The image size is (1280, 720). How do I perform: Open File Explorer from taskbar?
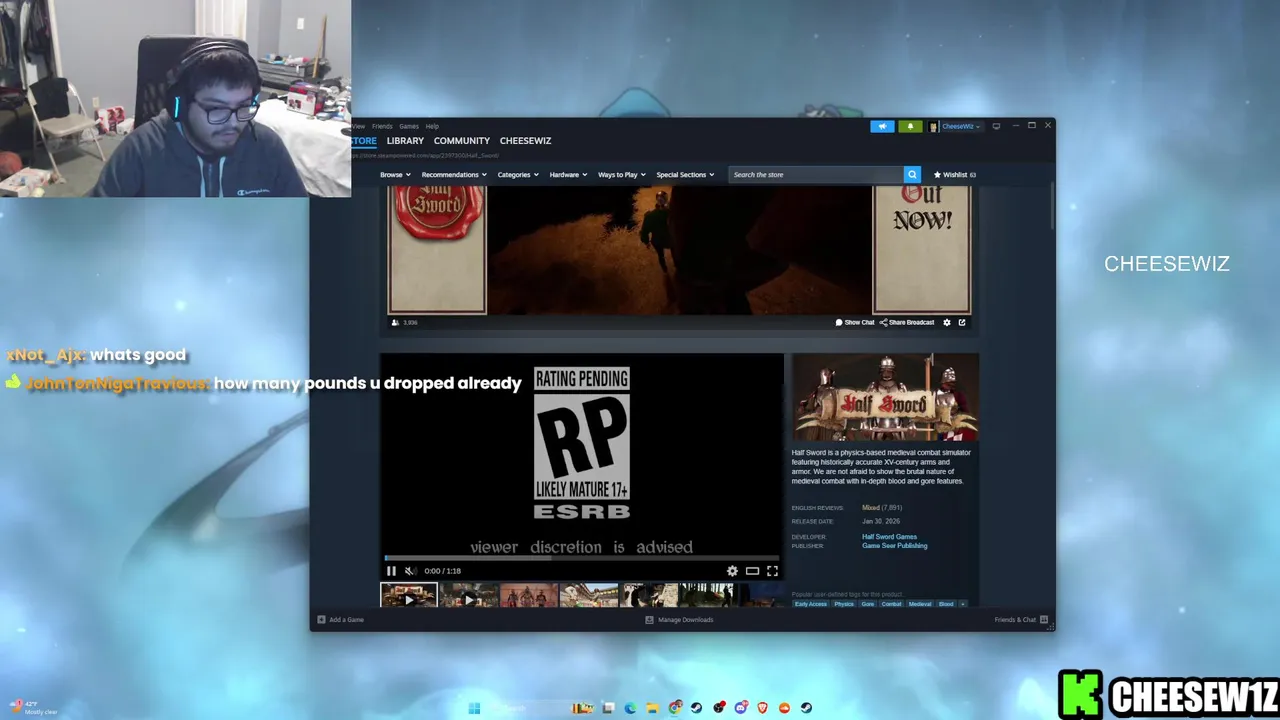click(x=652, y=708)
